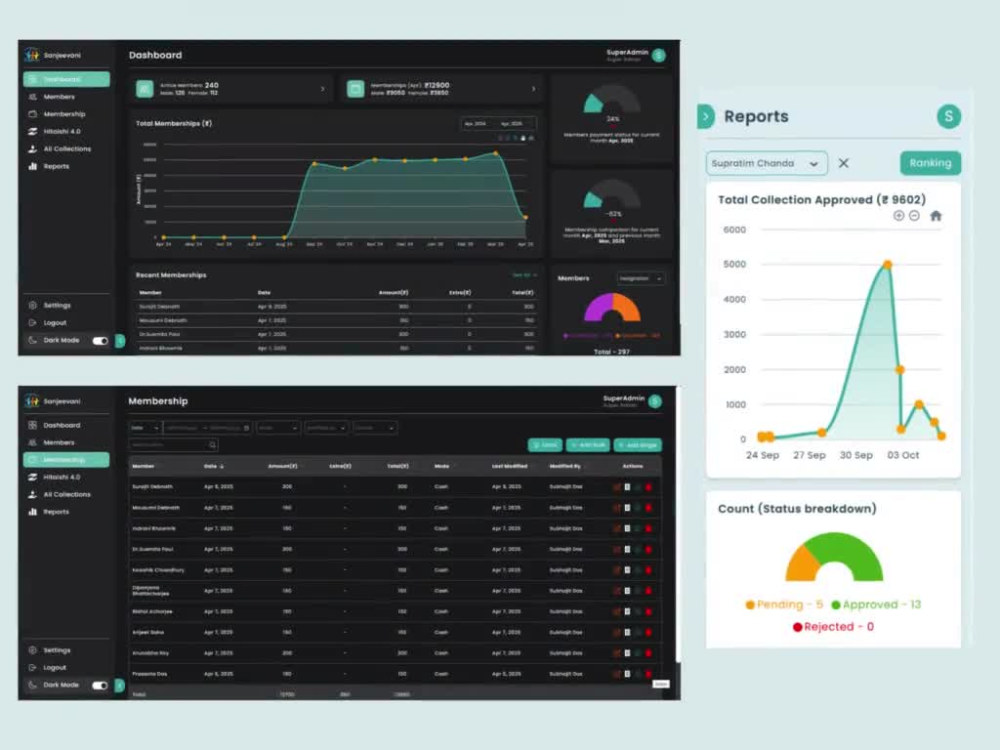The image size is (1000, 750).
Task: Click an edit icon in the Actions column
Action: (x=619, y=487)
